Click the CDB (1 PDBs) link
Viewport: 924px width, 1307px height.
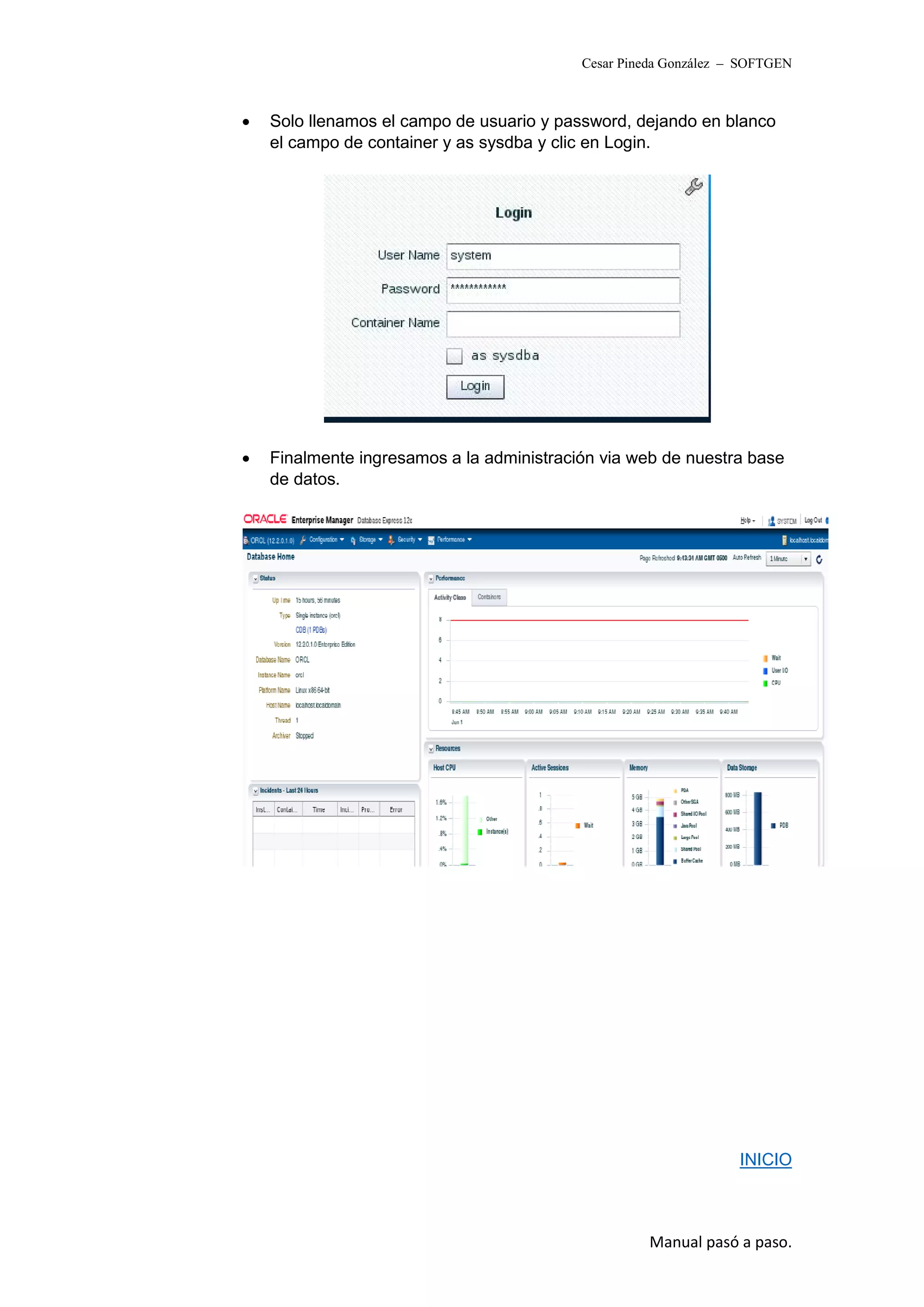tap(311, 630)
